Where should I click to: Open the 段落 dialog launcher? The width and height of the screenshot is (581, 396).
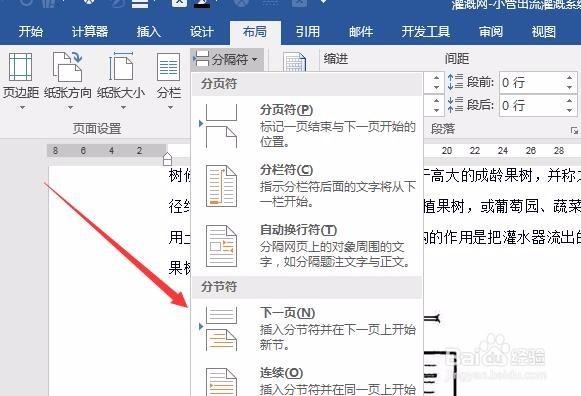pos(574,130)
